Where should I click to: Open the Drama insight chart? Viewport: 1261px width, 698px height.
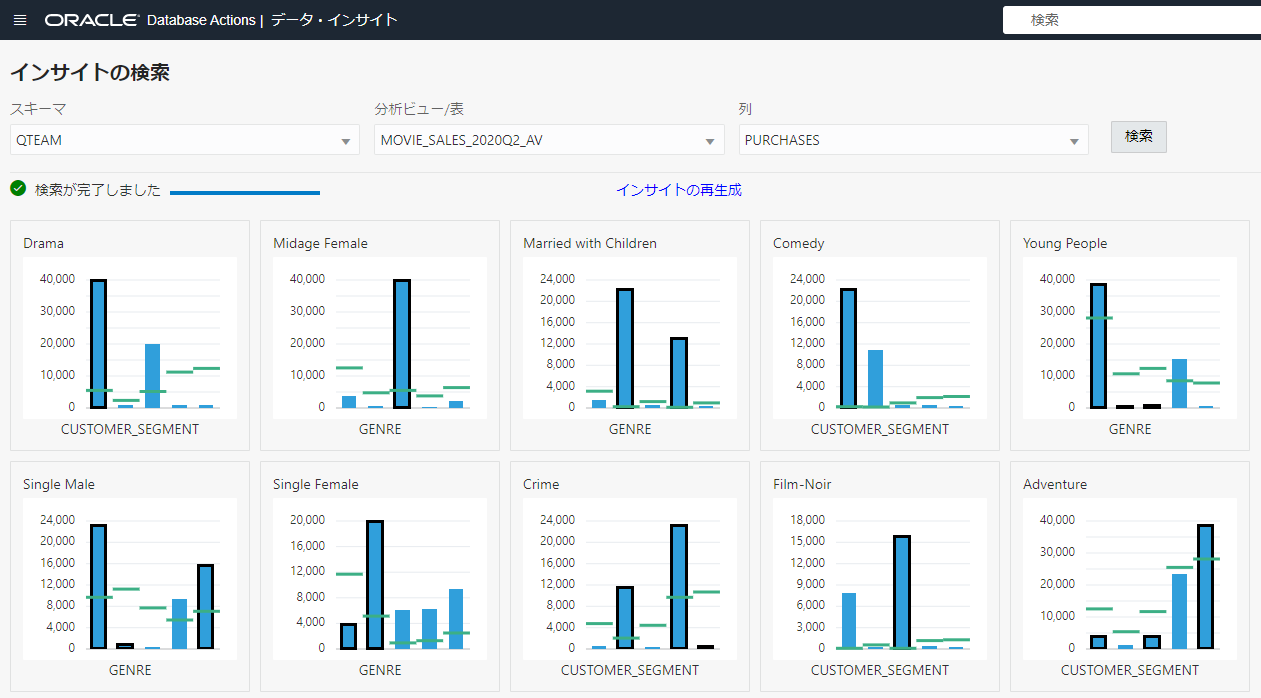point(130,336)
